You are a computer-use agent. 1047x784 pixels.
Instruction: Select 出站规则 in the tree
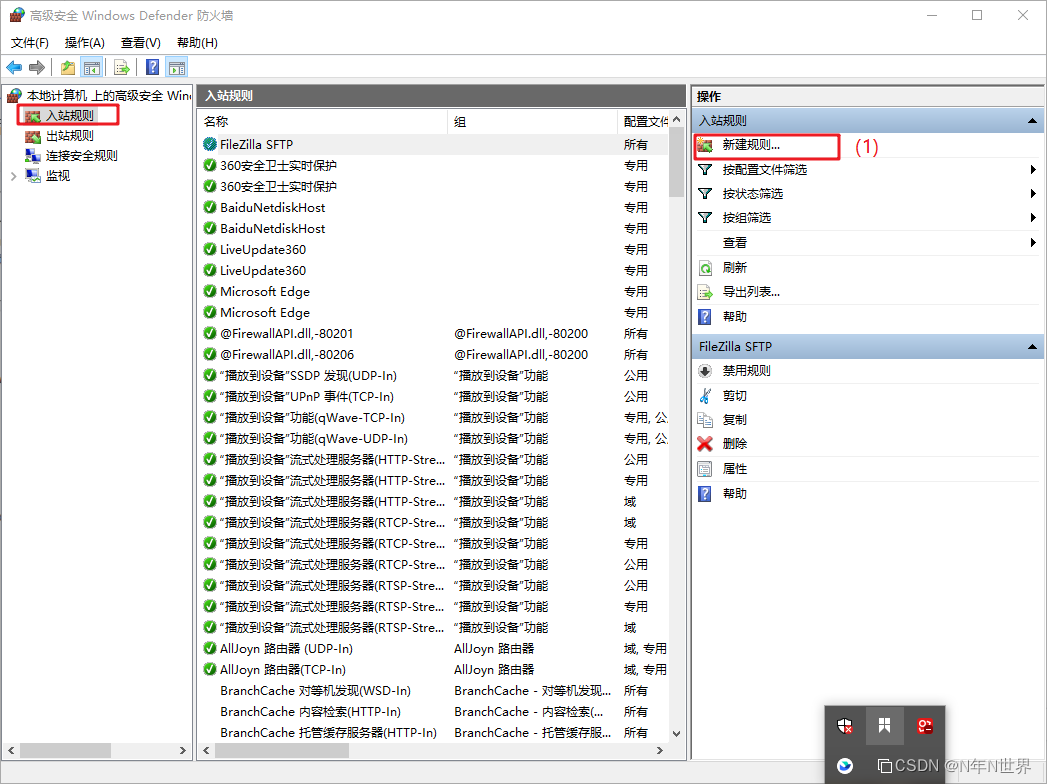69,136
